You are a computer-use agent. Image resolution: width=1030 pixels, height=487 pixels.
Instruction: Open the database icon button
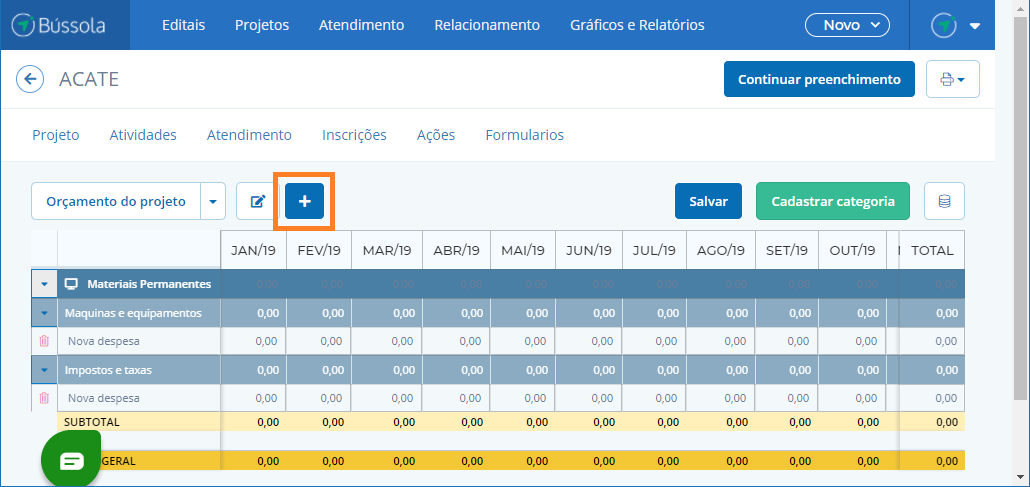click(944, 201)
